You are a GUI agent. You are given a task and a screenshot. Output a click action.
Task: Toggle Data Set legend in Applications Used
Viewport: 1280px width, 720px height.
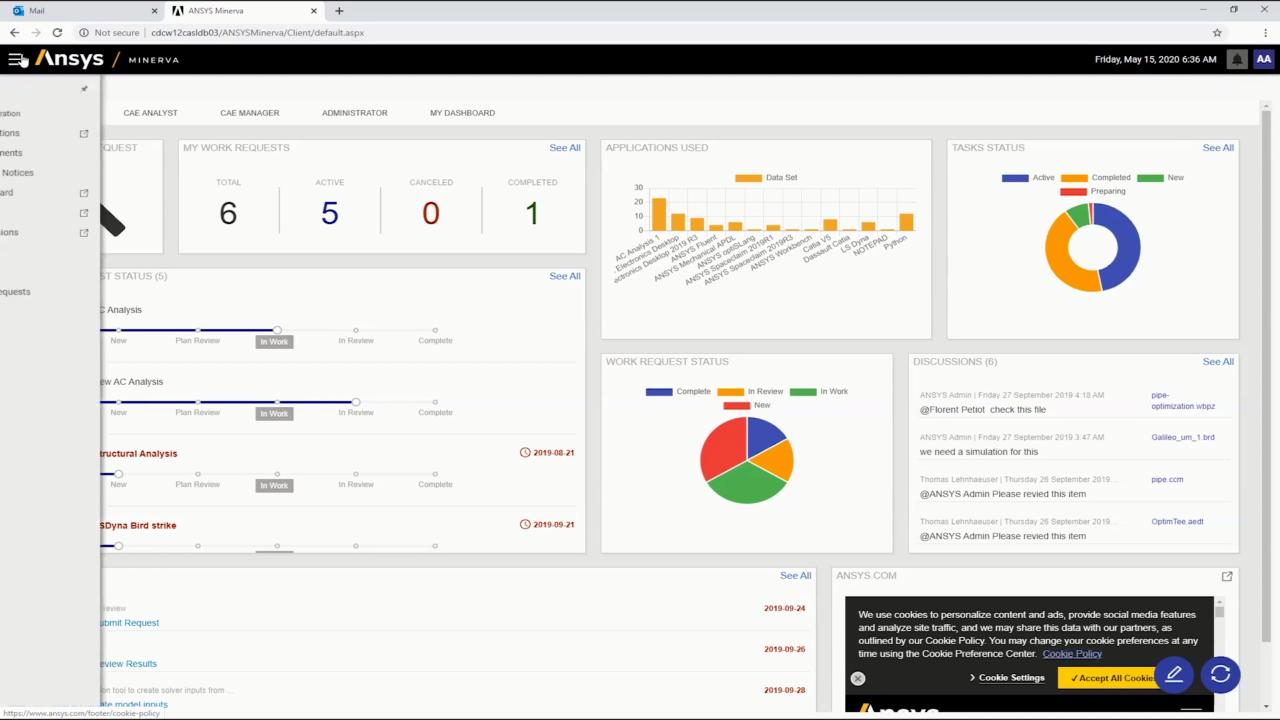766,178
